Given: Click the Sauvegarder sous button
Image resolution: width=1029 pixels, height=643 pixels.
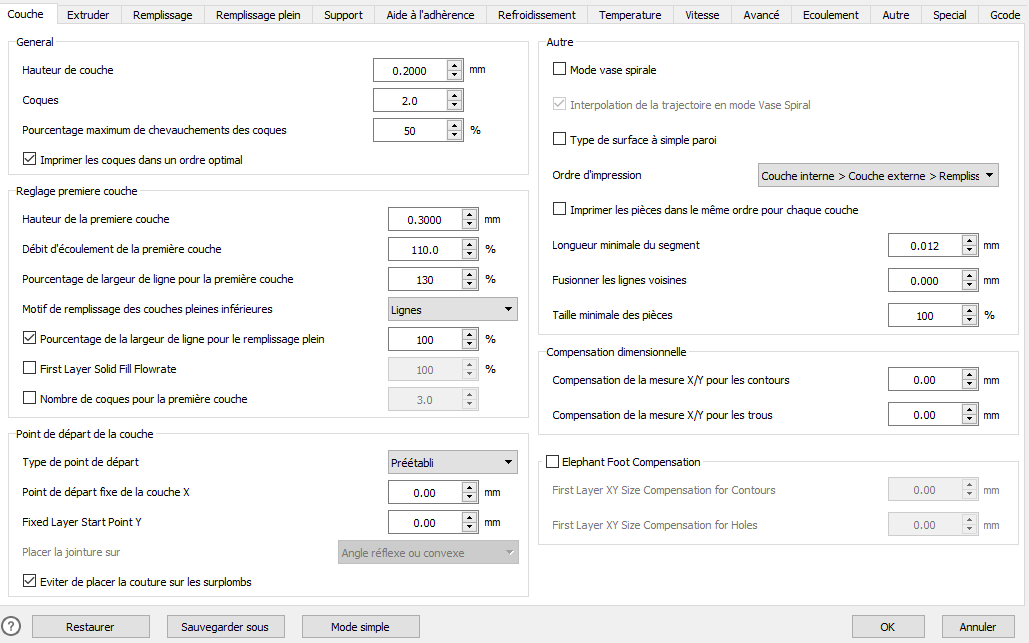Looking at the screenshot, I should (225, 627).
